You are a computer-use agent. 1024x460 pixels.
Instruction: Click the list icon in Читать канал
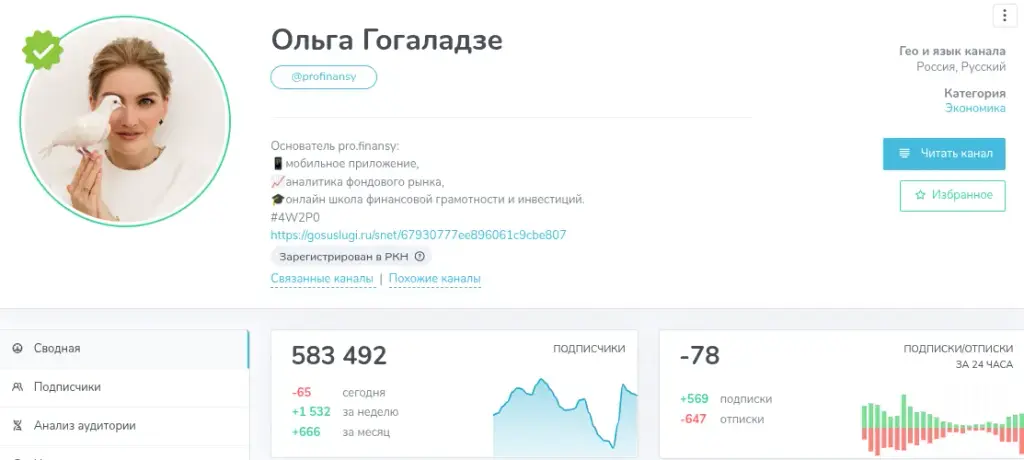coord(904,154)
